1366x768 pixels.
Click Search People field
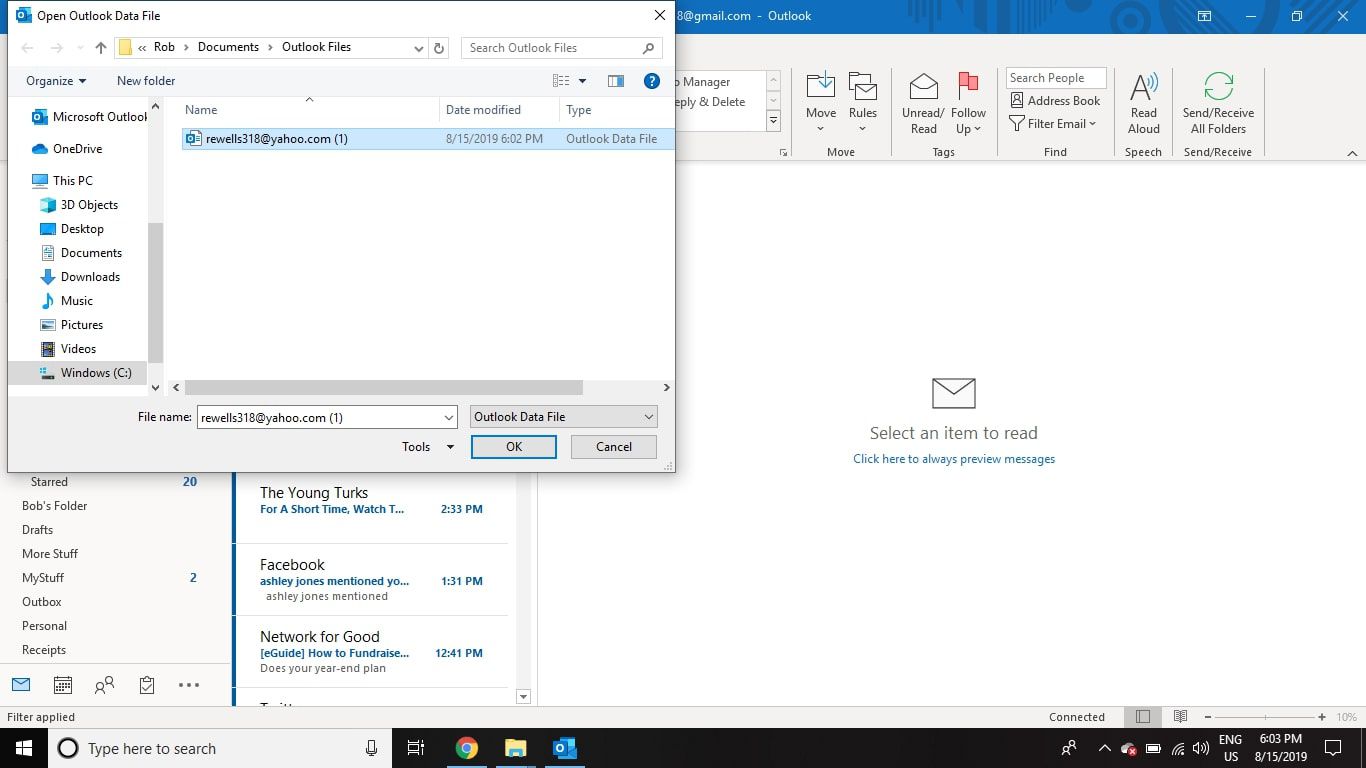point(1056,78)
